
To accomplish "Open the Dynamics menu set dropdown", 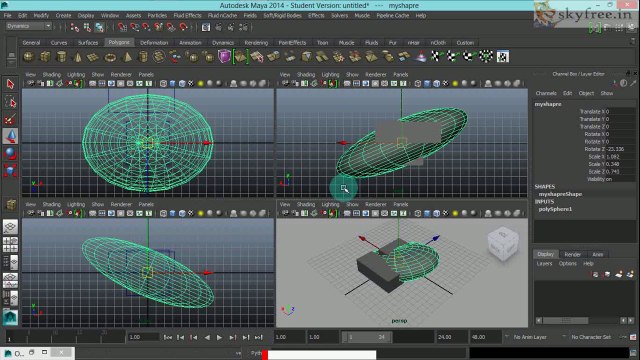I will [x=29, y=26].
